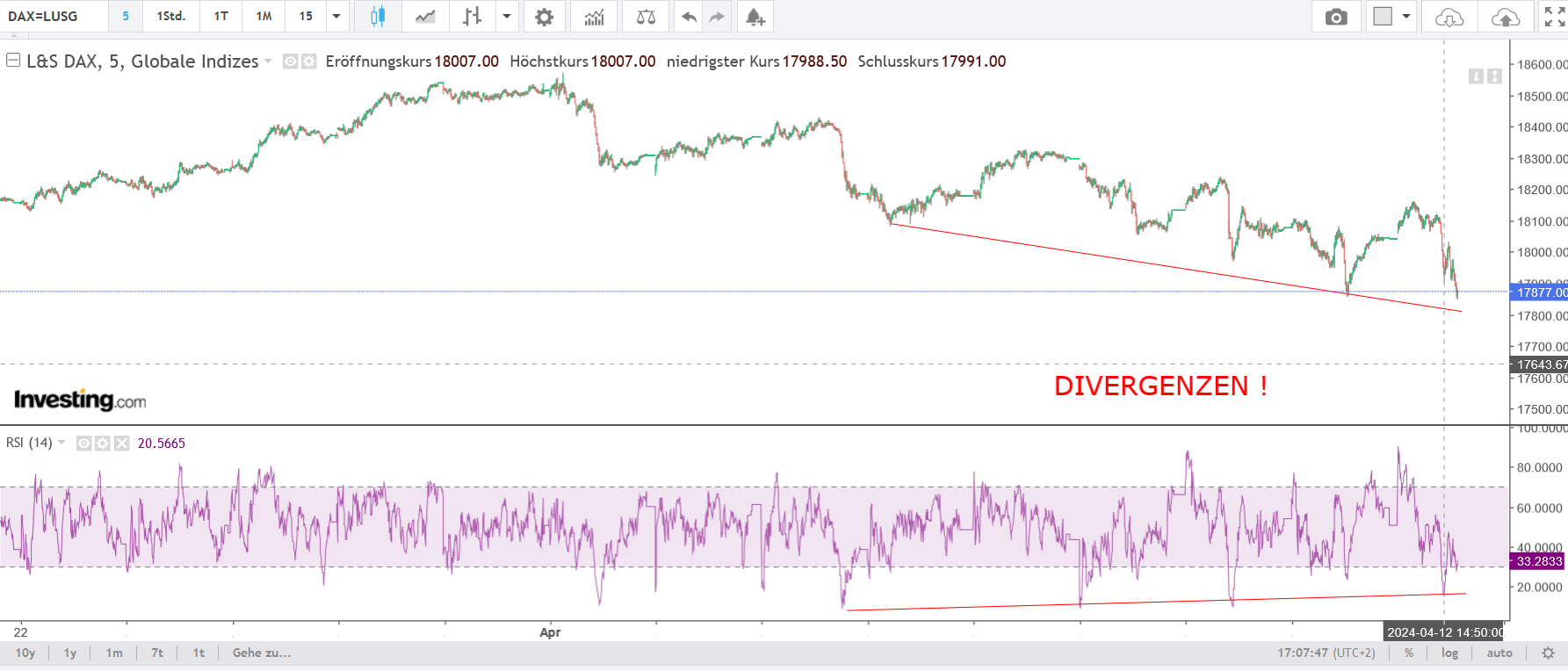
Task: Select the candlestick chart style
Action: coord(378,17)
